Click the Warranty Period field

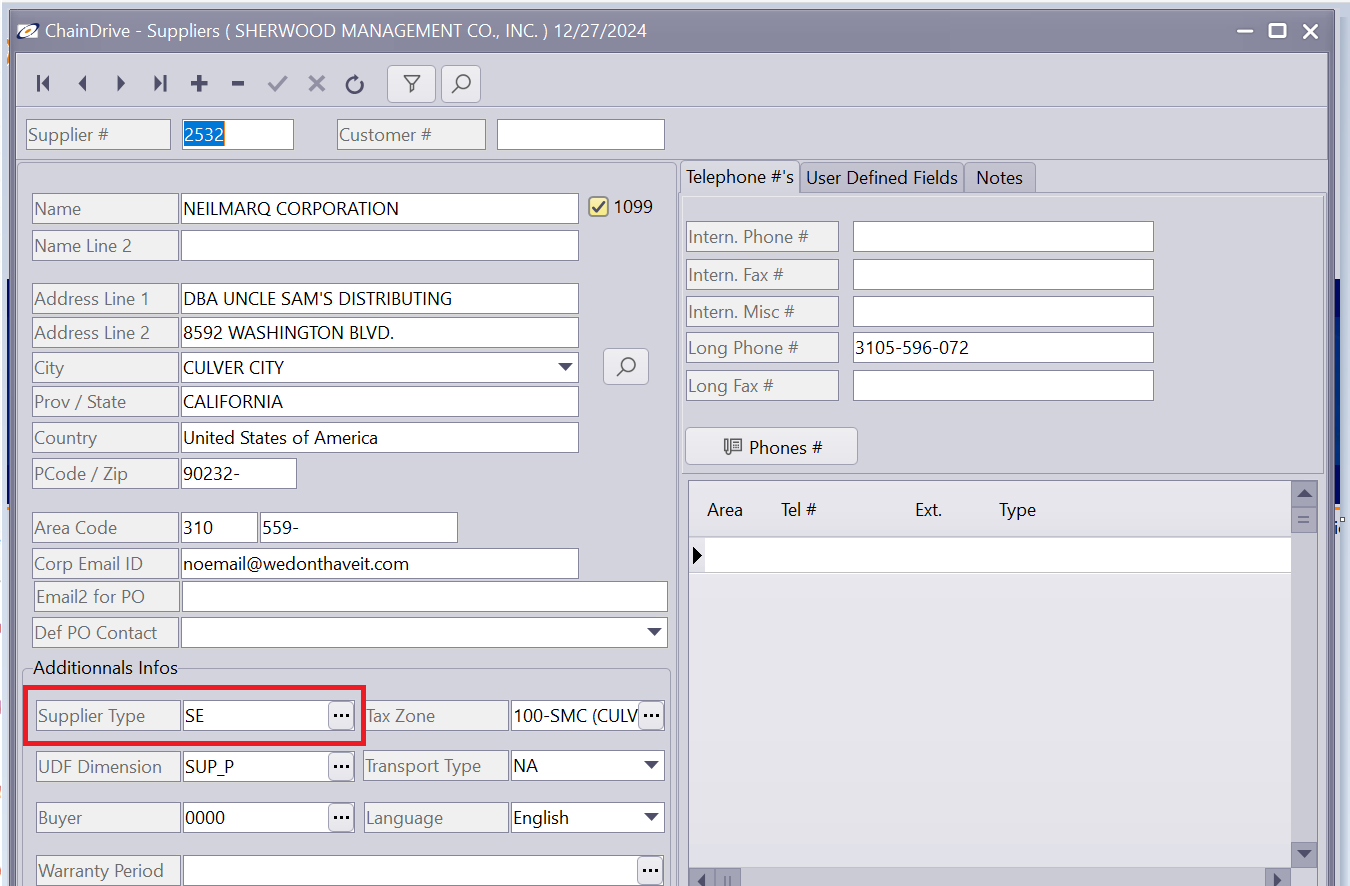click(x=410, y=871)
